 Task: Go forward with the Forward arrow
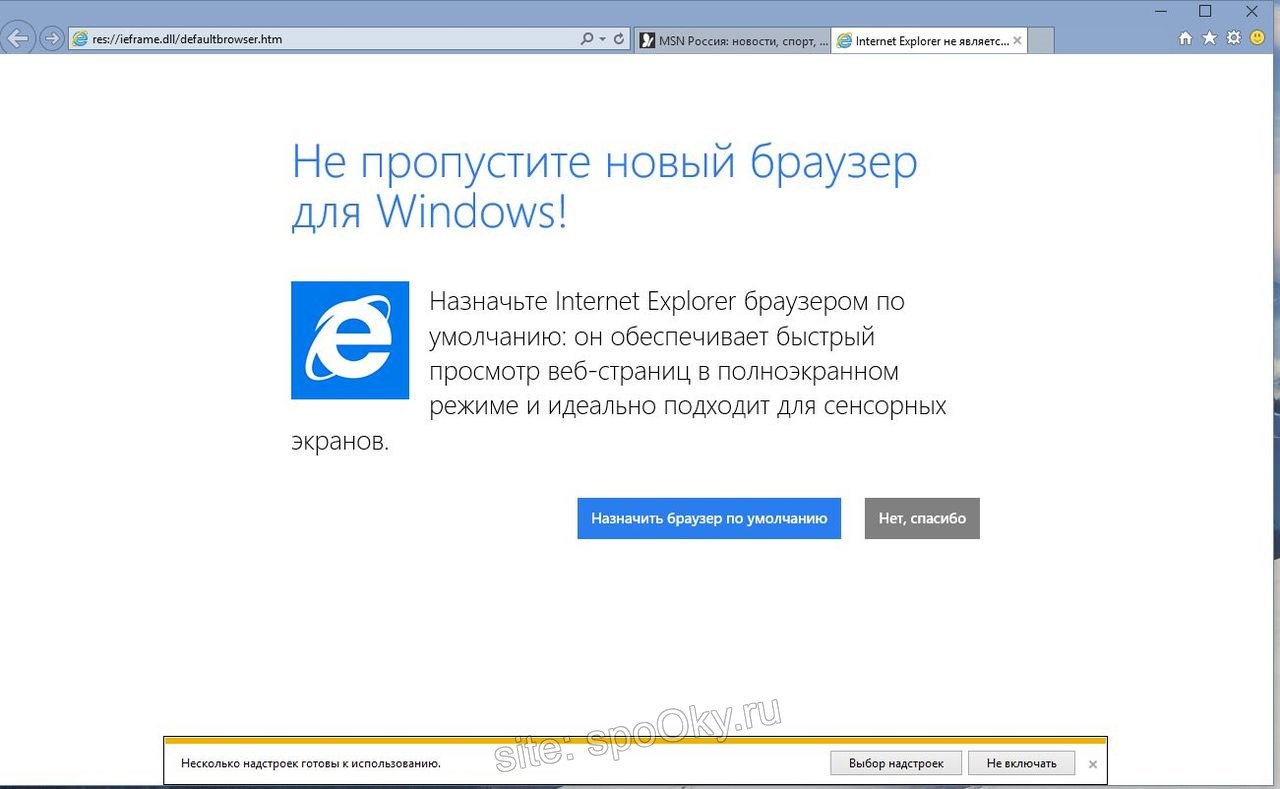click(x=51, y=39)
